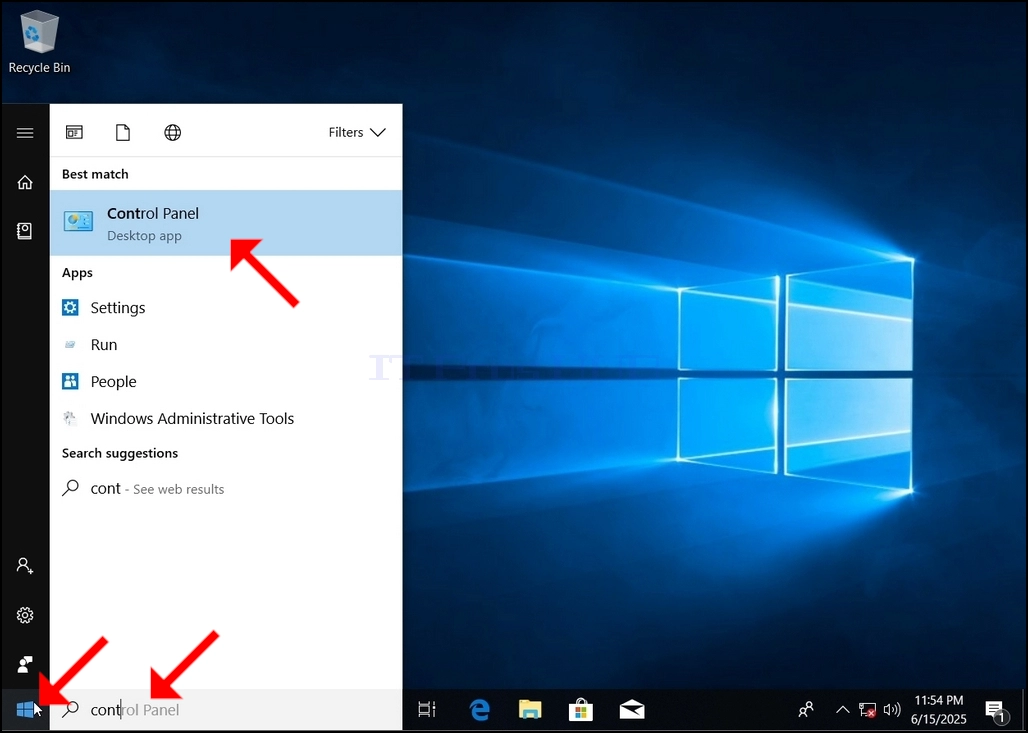Open Windows Administrative Tools result
The image size is (1028, 733).
click(226, 418)
